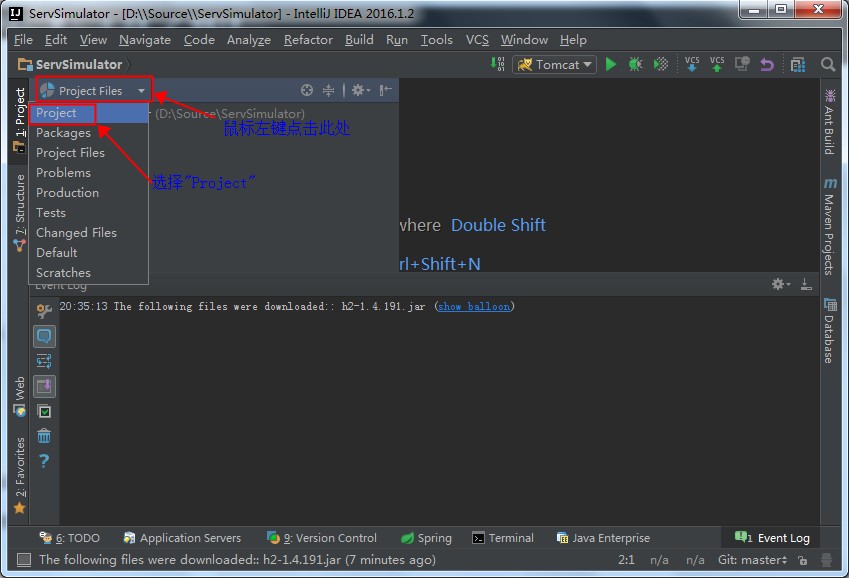Viewport: 849px width, 578px height.
Task: Open the 7: Structure side tab
Action: [19, 212]
